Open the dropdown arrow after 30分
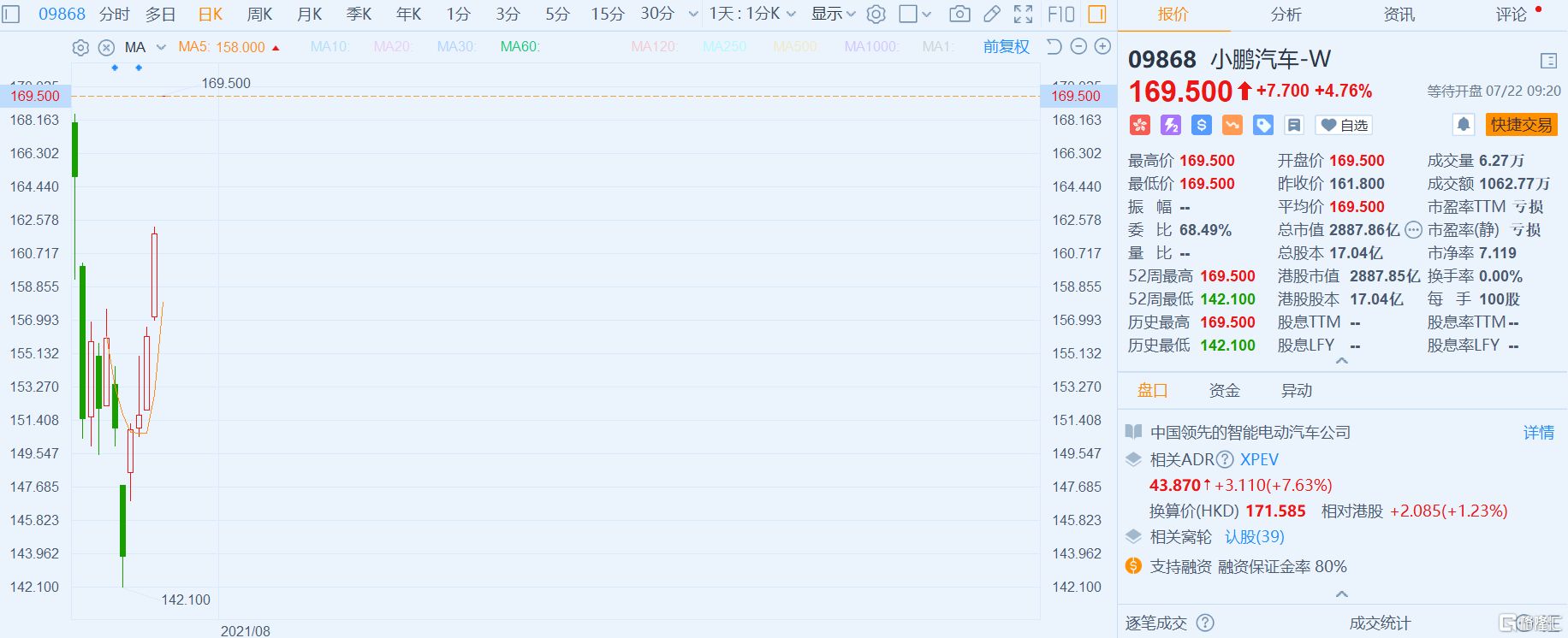 693,15
